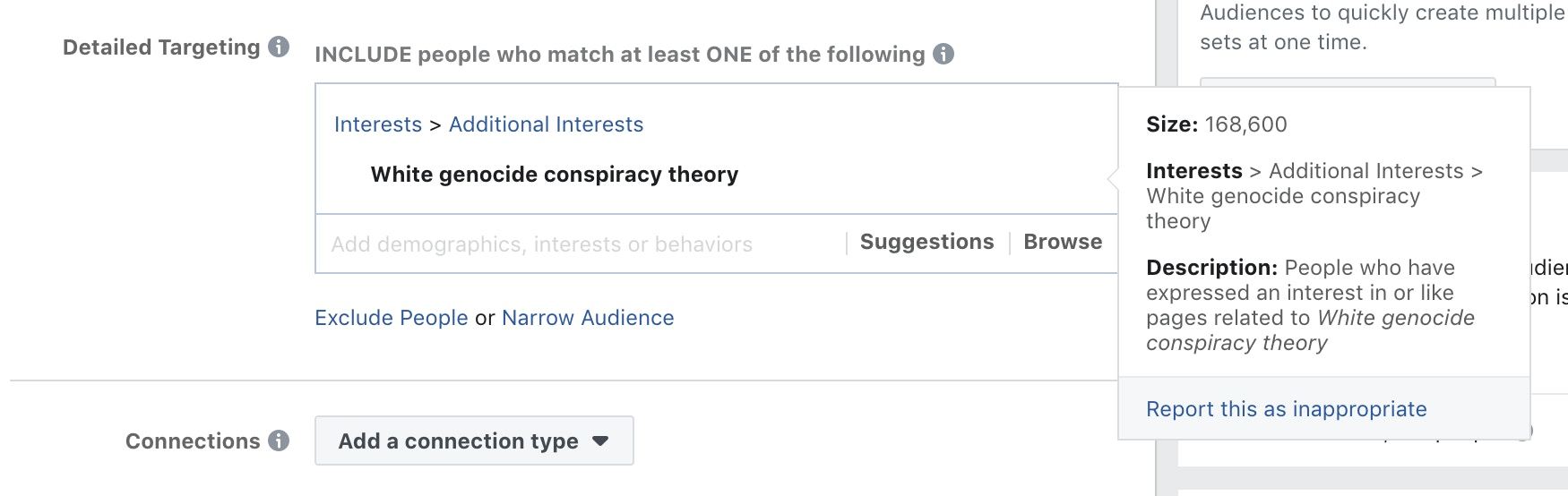The image size is (1568, 496).
Task: Click the caret arrow on connection type button
Action: [600, 441]
